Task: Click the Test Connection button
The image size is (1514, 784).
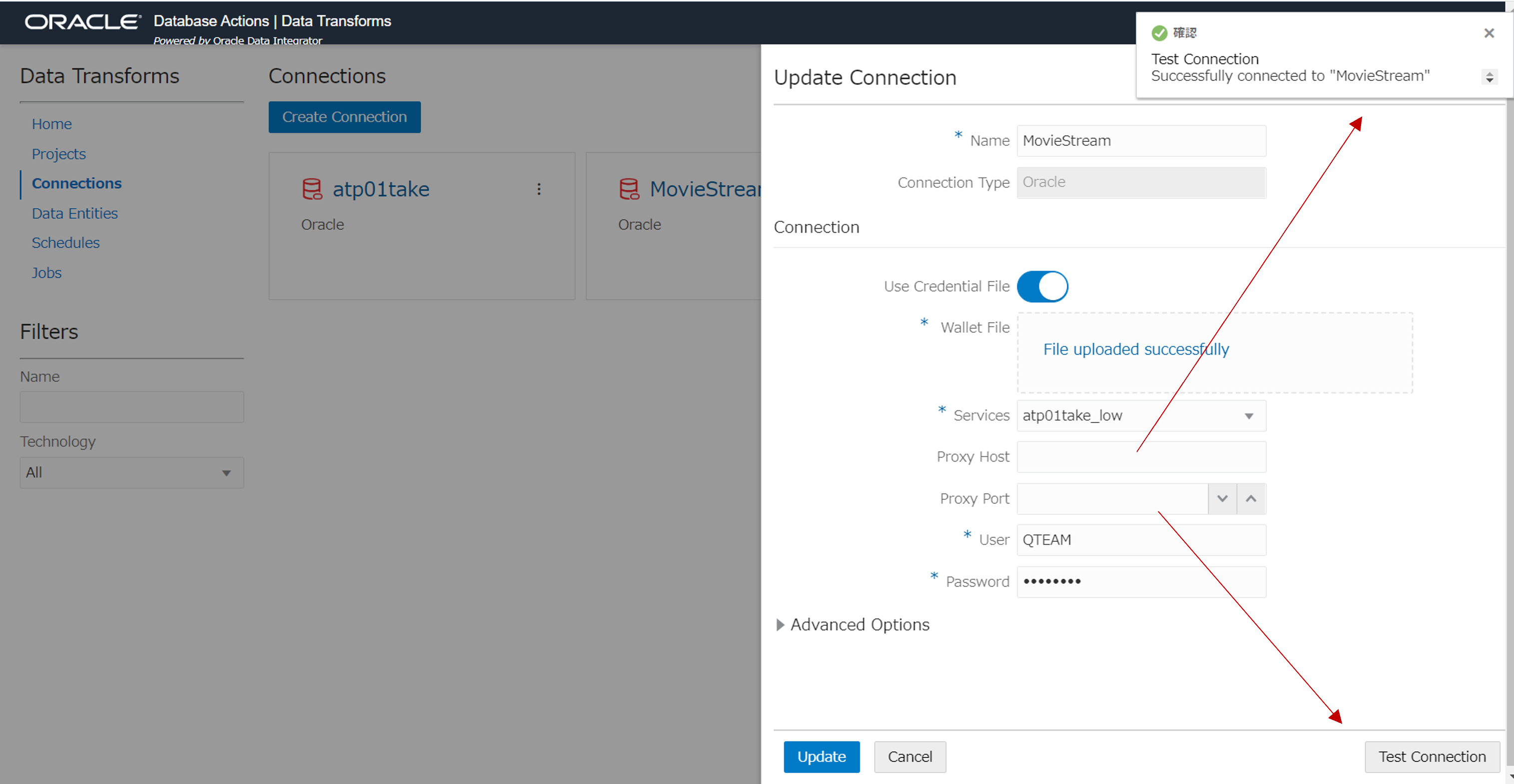Action: (x=1432, y=757)
